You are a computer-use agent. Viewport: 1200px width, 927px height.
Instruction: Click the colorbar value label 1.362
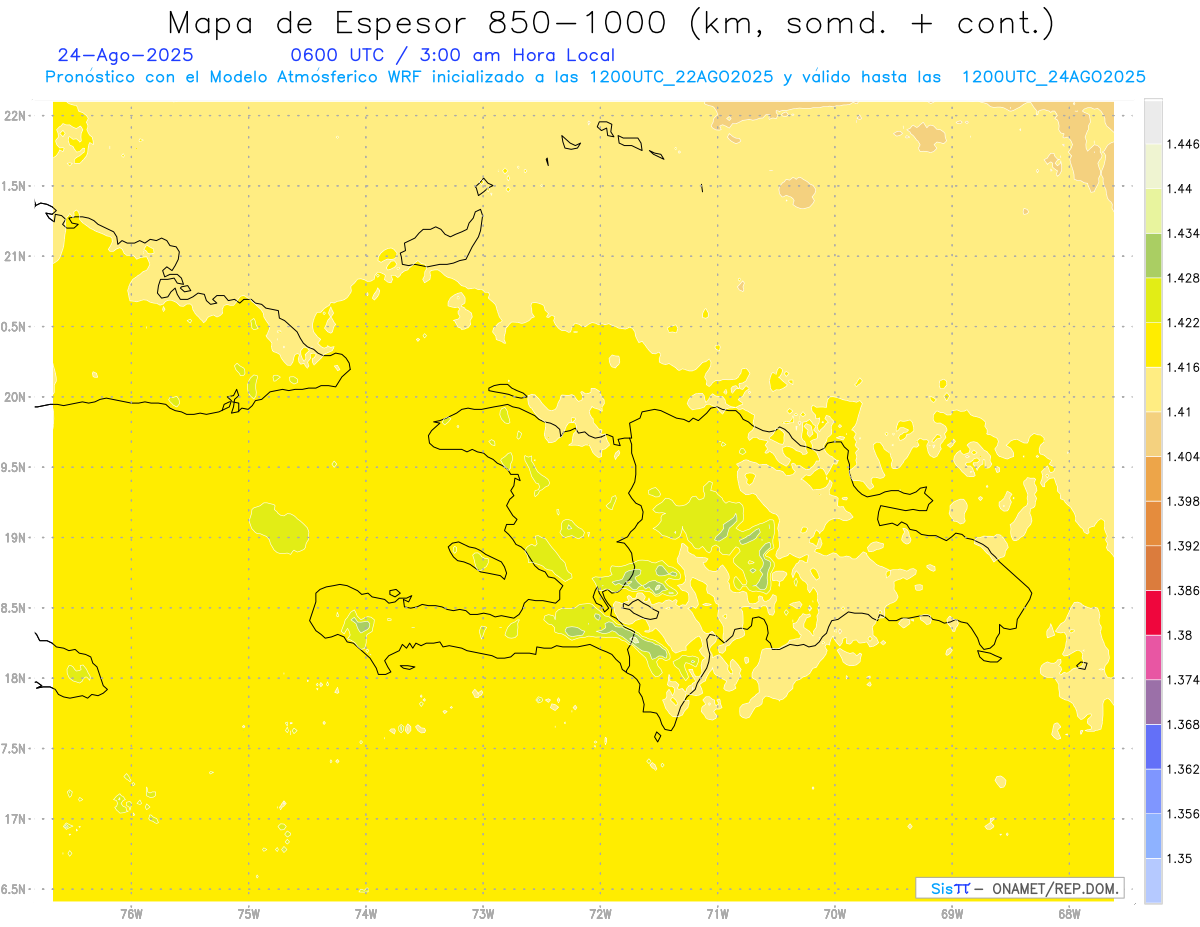pyautogui.click(x=1183, y=769)
